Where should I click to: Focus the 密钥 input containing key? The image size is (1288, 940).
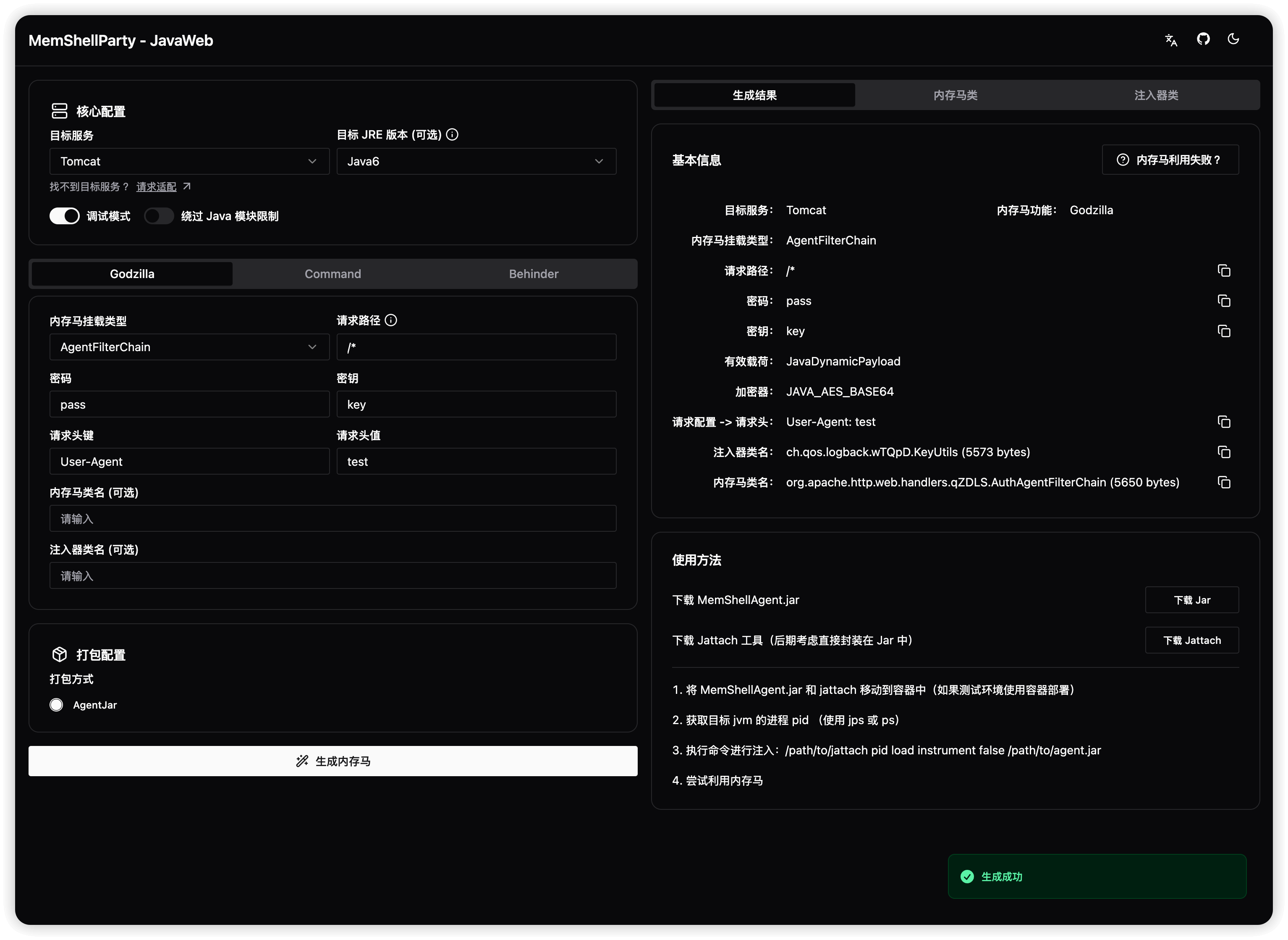pos(476,404)
